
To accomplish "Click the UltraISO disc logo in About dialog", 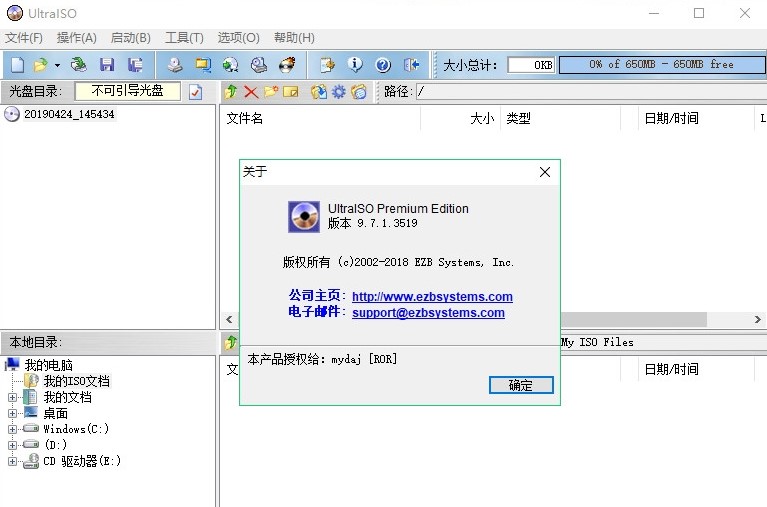I will [304, 216].
